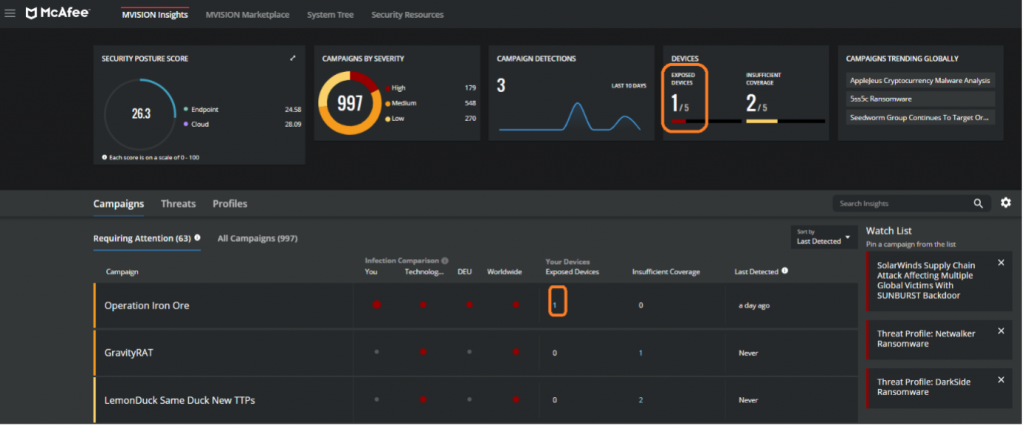Open Seedworm Group trending campaign
The height and width of the screenshot is (426, 1024).
point(921,118)
